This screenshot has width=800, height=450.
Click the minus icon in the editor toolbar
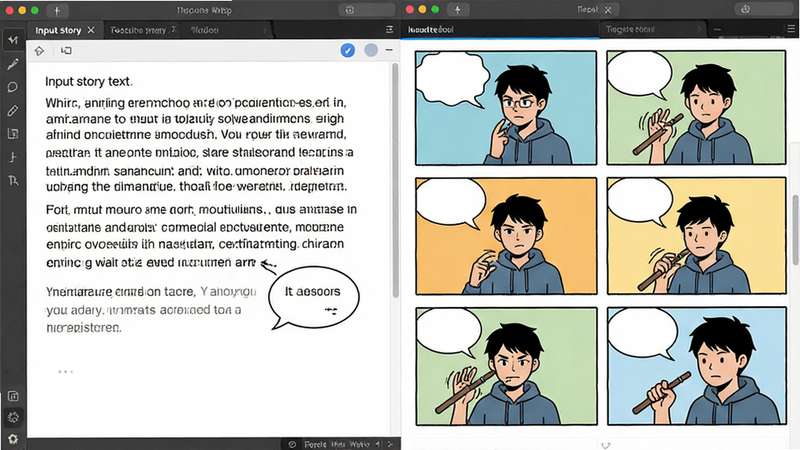[x=389, y=50]
